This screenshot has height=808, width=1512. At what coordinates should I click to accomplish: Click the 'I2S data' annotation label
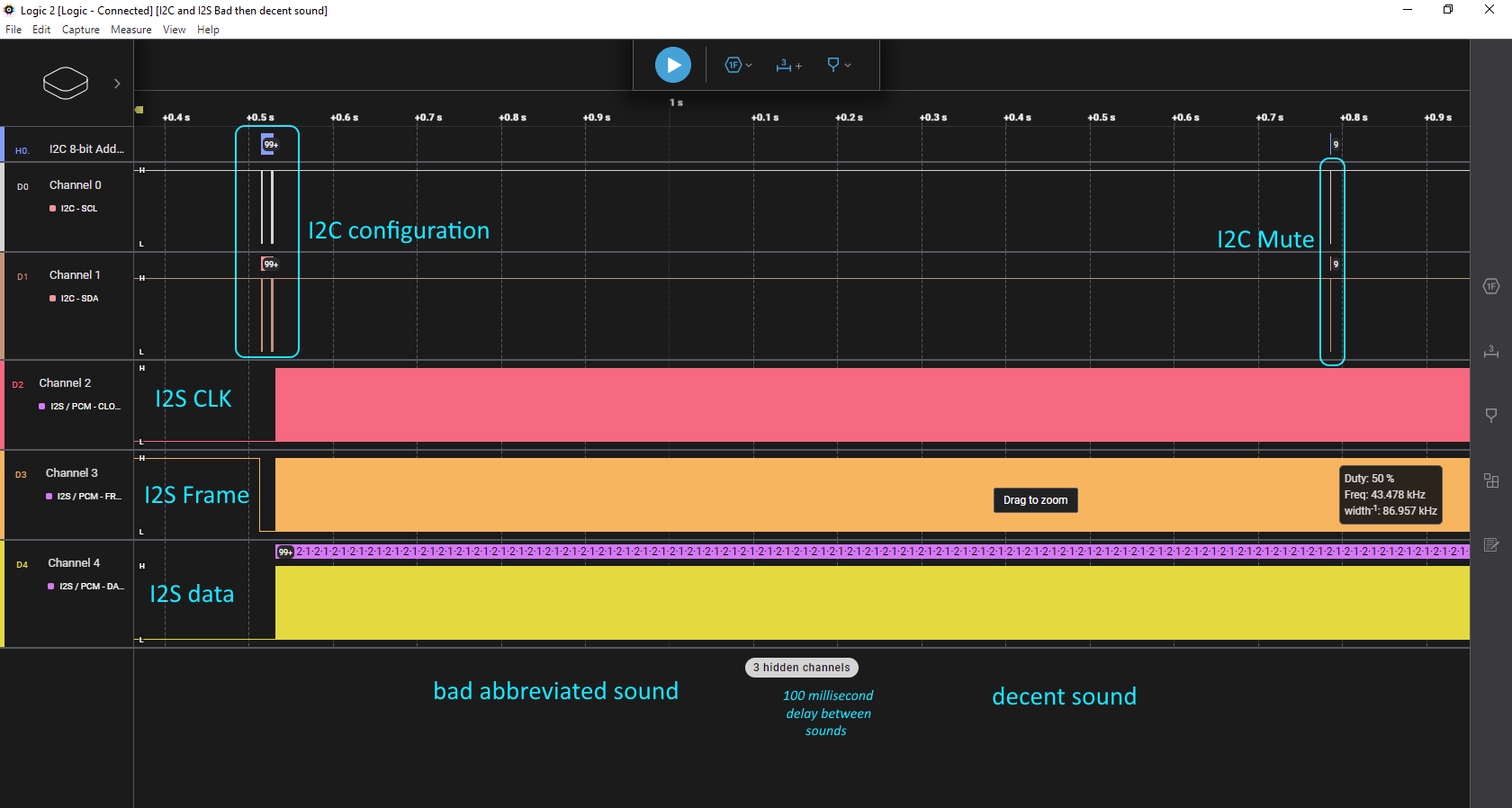(192, 594)
